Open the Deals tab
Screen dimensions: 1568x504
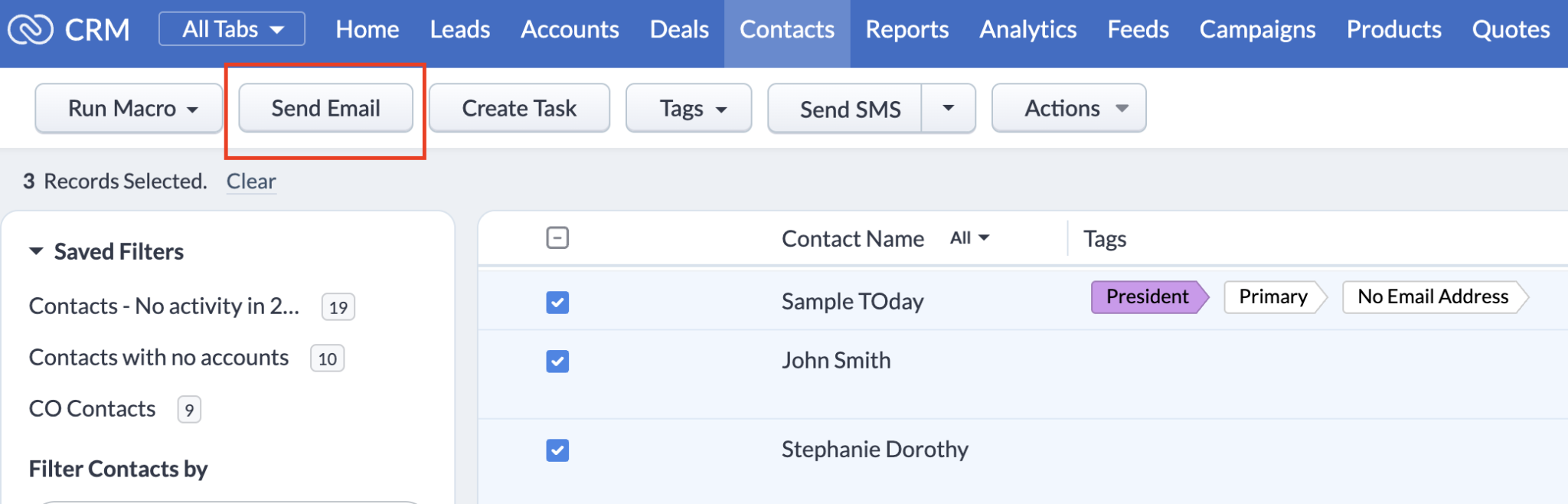tap(679, 30)
